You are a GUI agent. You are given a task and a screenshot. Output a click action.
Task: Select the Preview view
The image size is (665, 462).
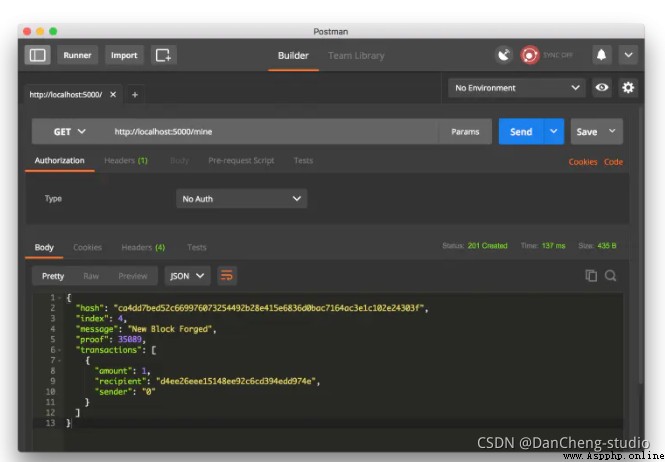click(x=133, y=276)
